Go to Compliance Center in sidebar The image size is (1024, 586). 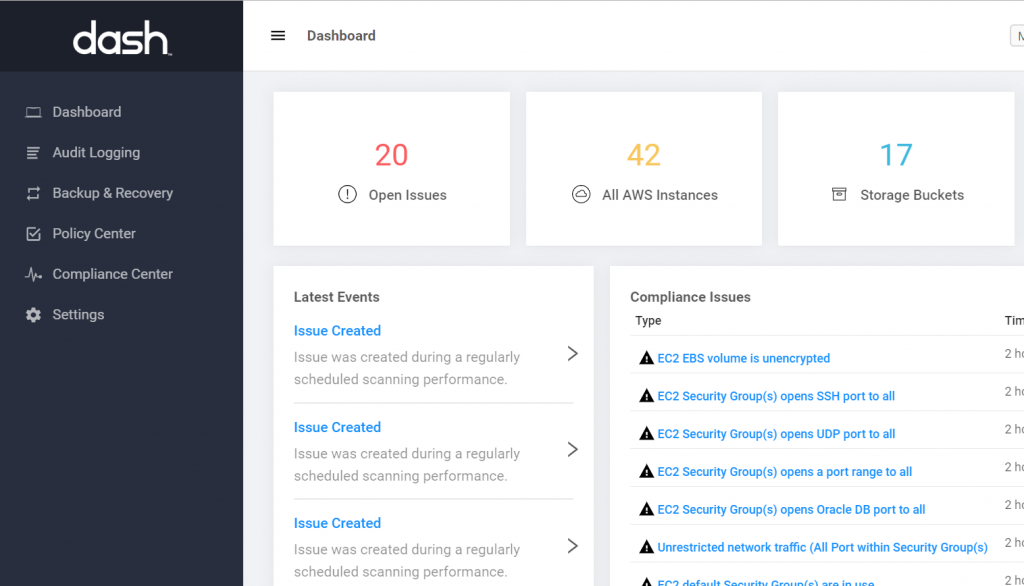tap(112, 274)
